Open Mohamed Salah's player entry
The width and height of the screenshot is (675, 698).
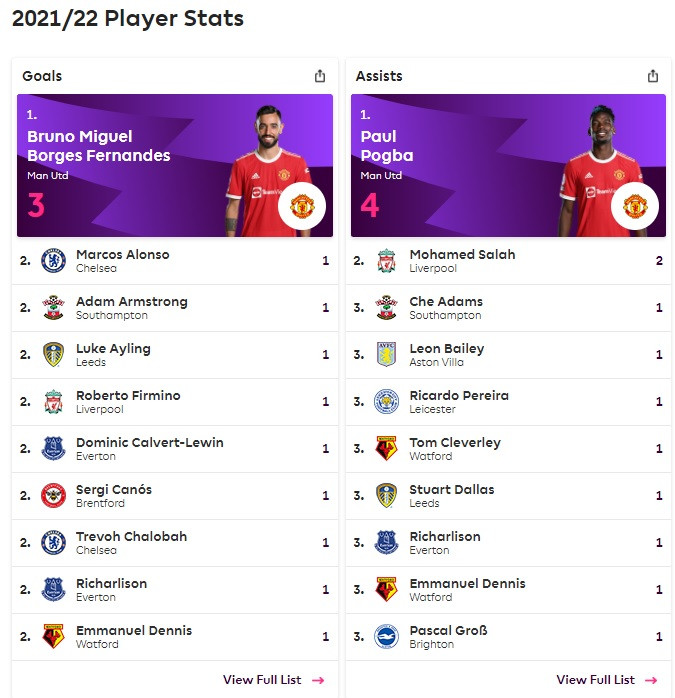pyautogui.click(x=508, y=261)
